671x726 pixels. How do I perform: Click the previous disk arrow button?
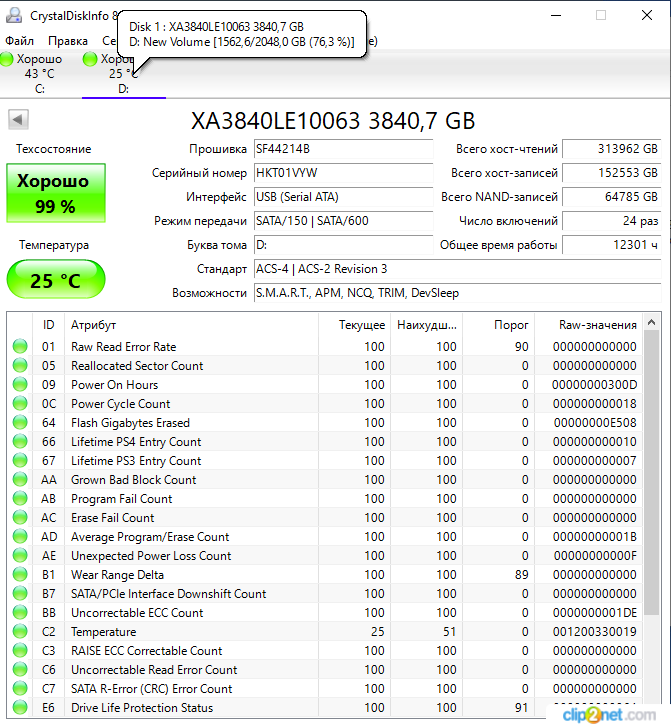click(x=18, y=119)
